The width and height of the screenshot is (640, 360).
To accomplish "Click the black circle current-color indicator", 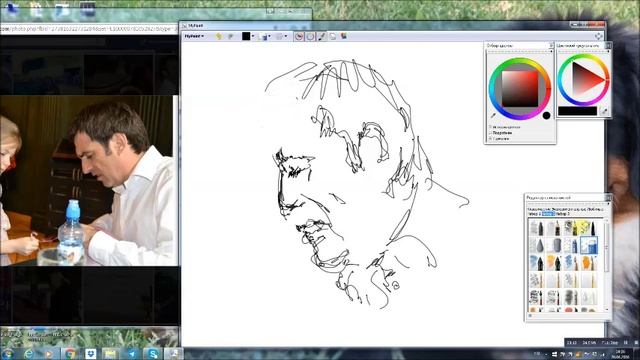I will tap(546, 116).
